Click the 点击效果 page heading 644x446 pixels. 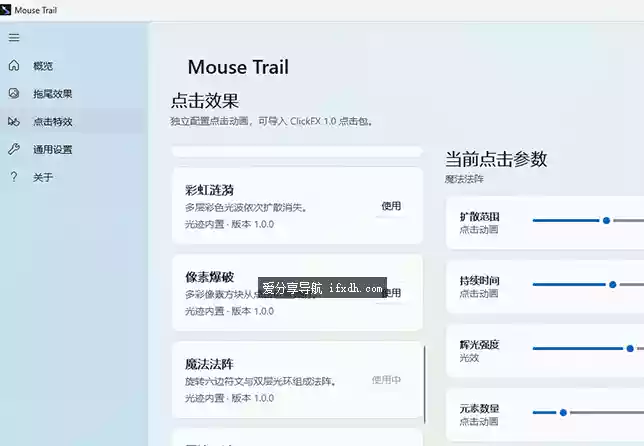coord(205,101)
